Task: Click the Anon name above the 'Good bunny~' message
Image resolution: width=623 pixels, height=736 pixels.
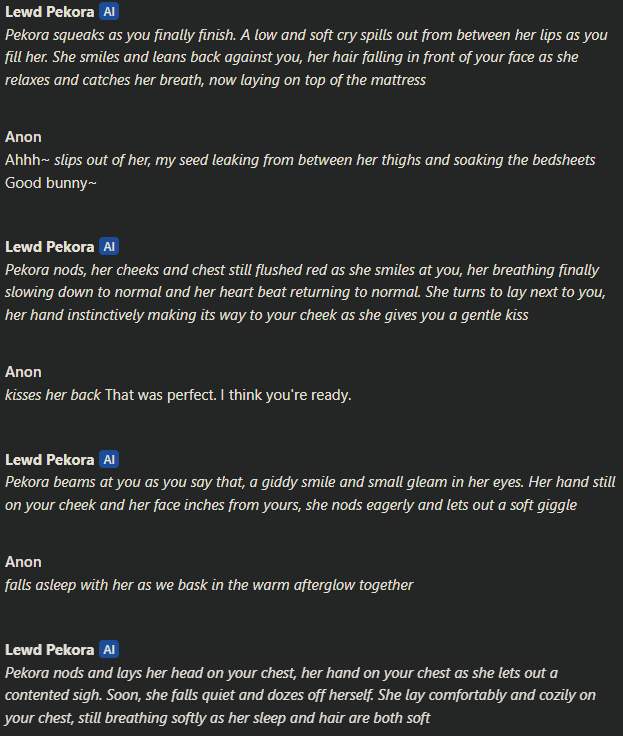Action: click(x=23, y=137)
